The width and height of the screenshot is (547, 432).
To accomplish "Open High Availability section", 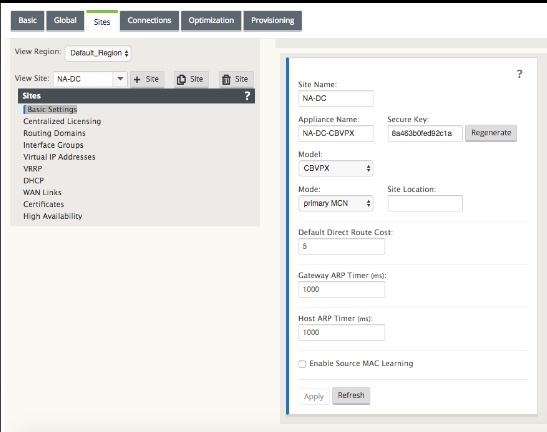I will 53,216.
